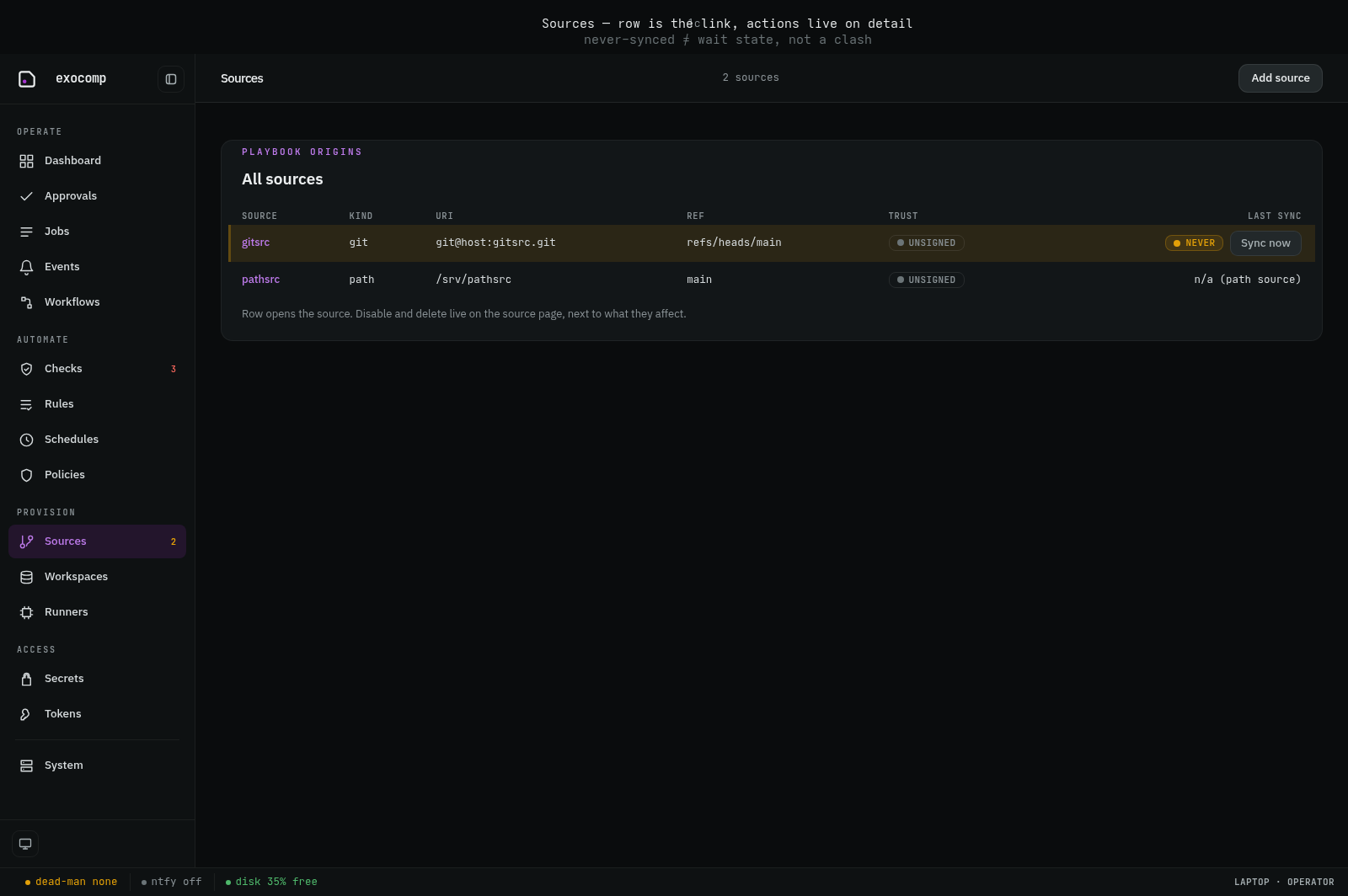Screen dimensions: 1348x896
Task: Click the Schedules clock icon
Action: pos(27,440)
